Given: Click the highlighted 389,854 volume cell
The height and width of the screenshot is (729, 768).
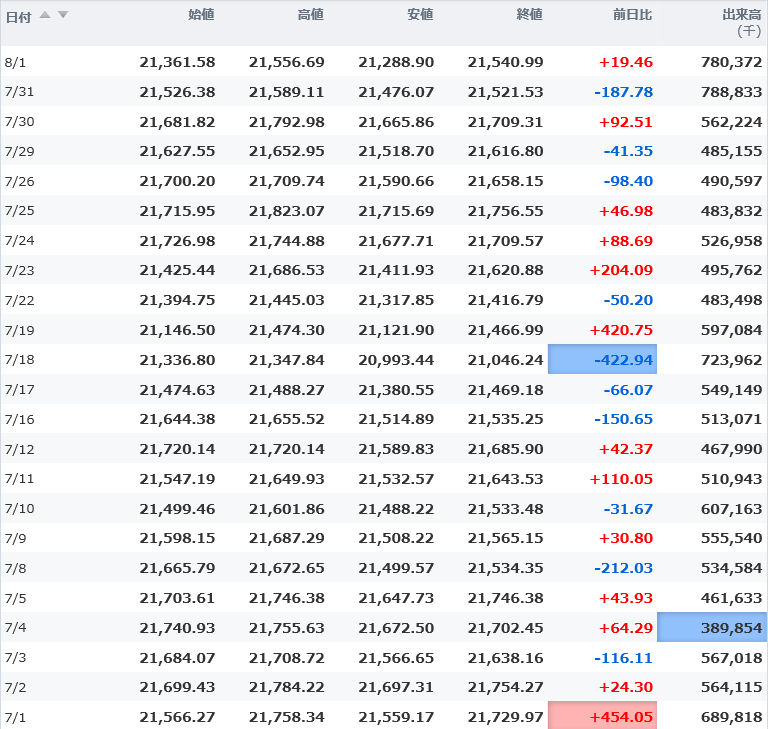Looking at the screenshot, I should point(712,627).
